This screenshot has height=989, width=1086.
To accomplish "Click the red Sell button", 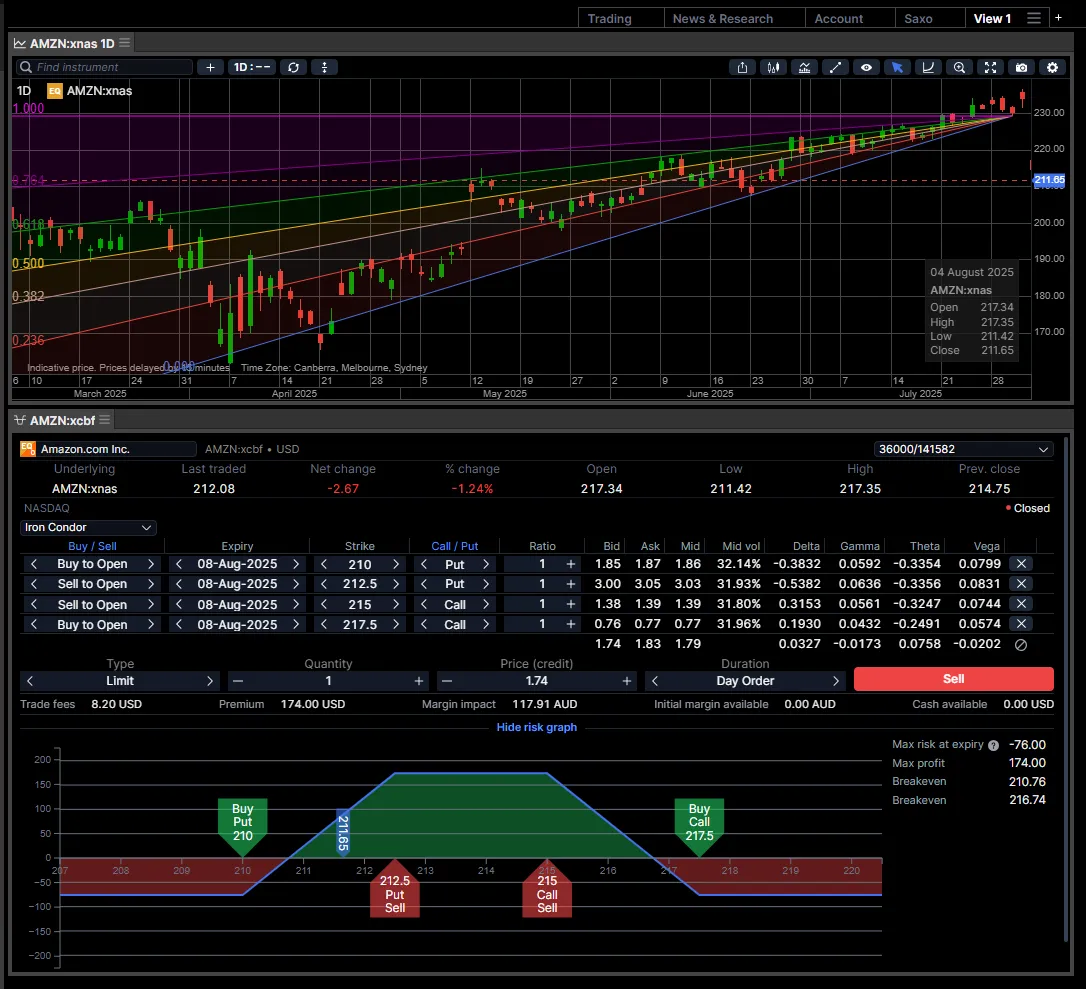I will [x=953, y=679].
